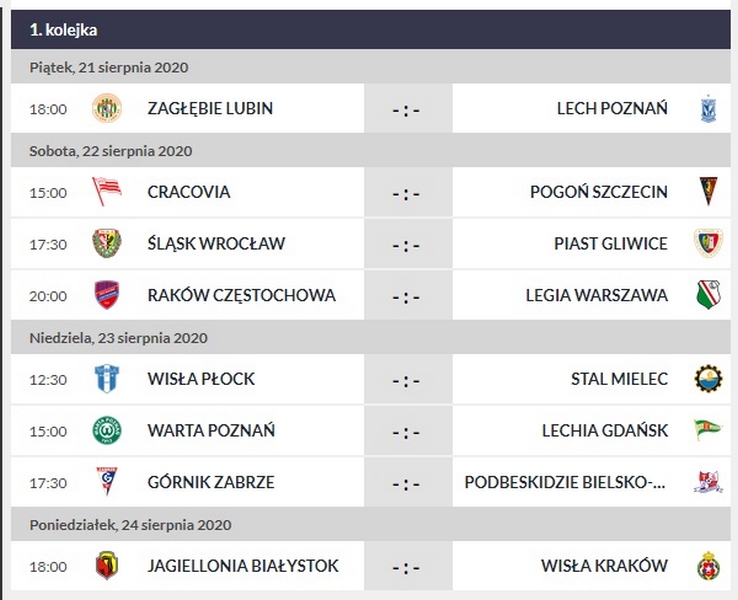738x600 pixels.
Task: Open the Cracovia club logo
Action: pyautogui.click(x=106, y=191)
